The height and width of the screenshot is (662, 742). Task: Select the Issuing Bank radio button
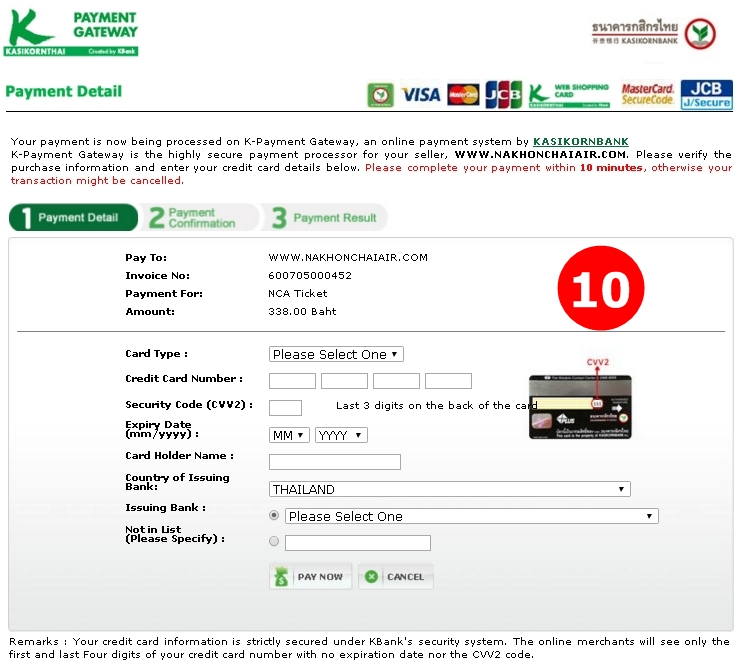(274, 515)
